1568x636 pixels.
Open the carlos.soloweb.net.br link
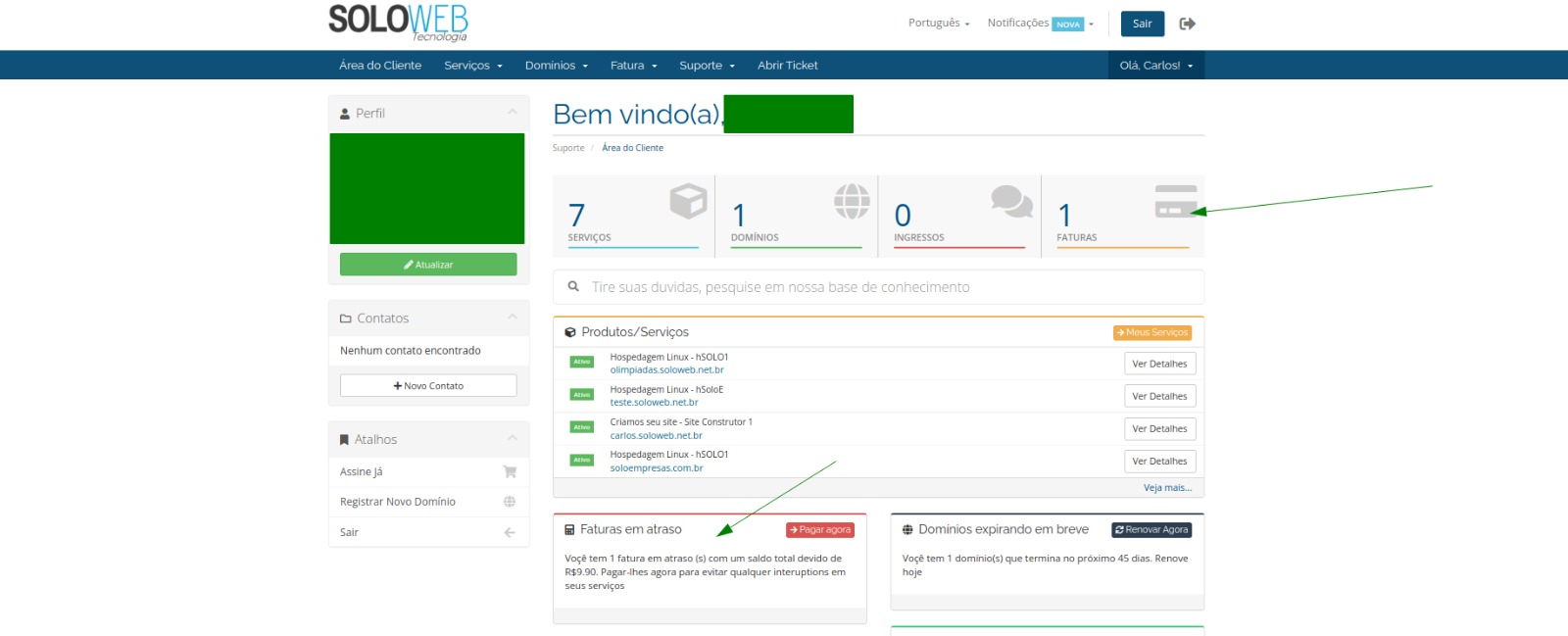(x=656, y=436)
